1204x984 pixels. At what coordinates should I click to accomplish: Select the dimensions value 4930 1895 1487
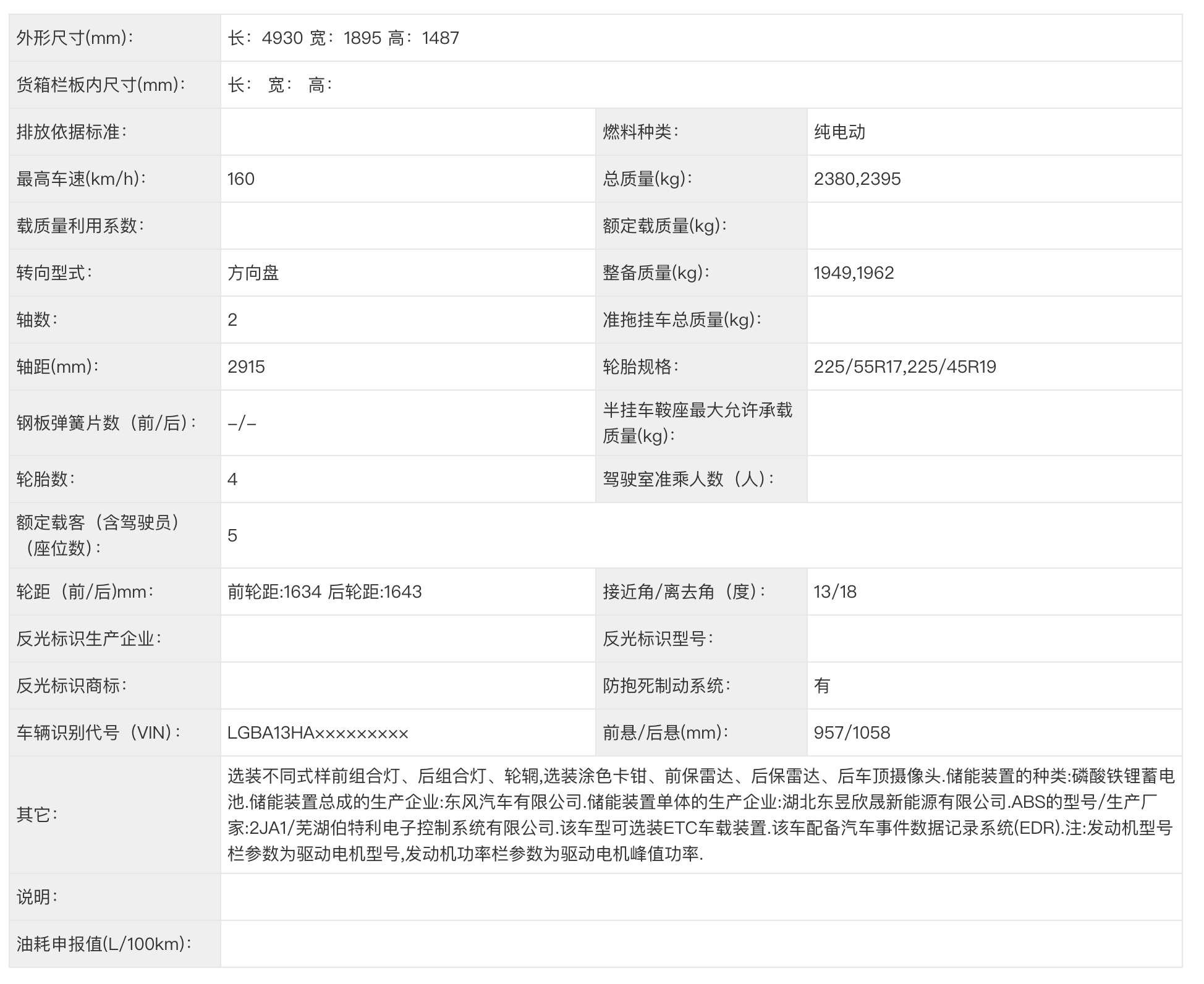click(x=343, y=38)
